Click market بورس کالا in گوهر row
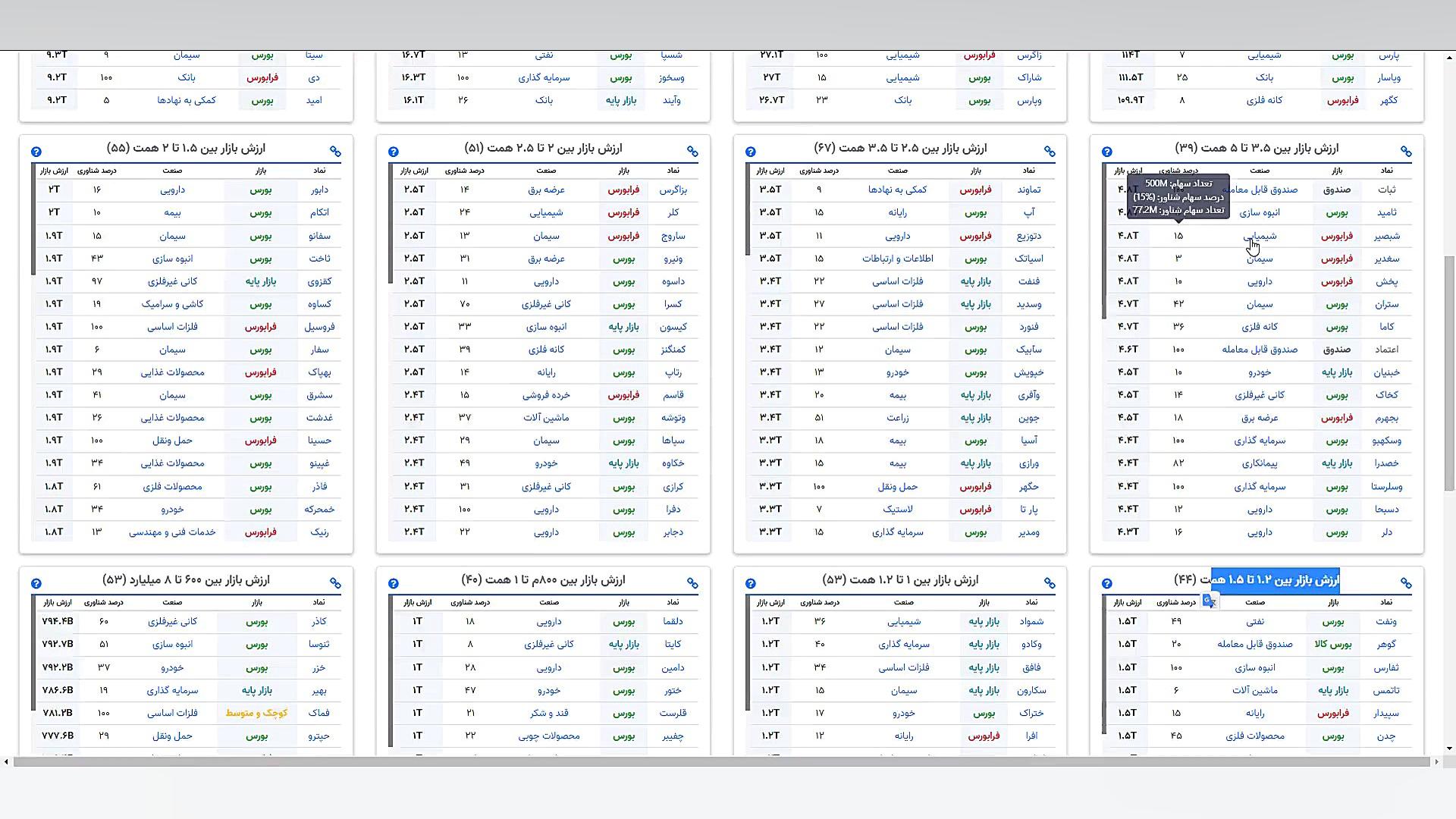Viewport: 1456px width, 819px height. [x=1333, y=645]
